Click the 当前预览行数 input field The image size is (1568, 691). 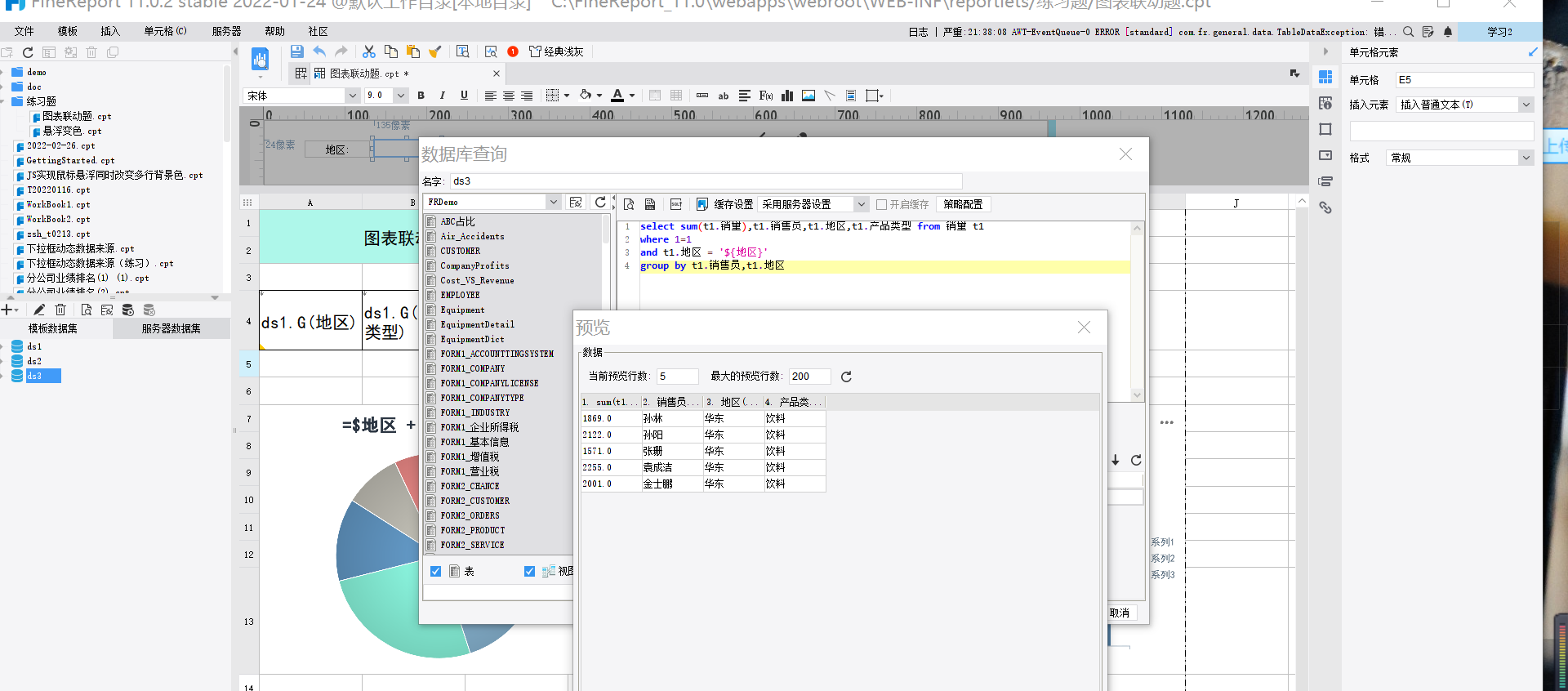pos(677,377)
